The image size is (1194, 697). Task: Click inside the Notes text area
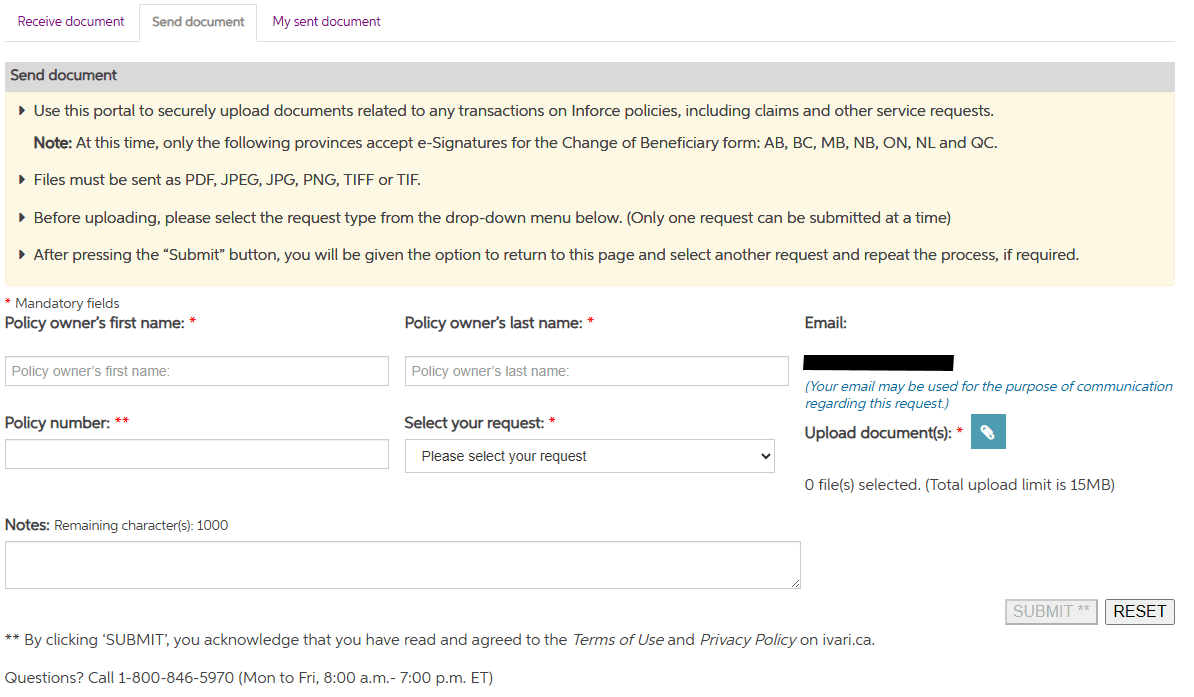tap(402, 565)
